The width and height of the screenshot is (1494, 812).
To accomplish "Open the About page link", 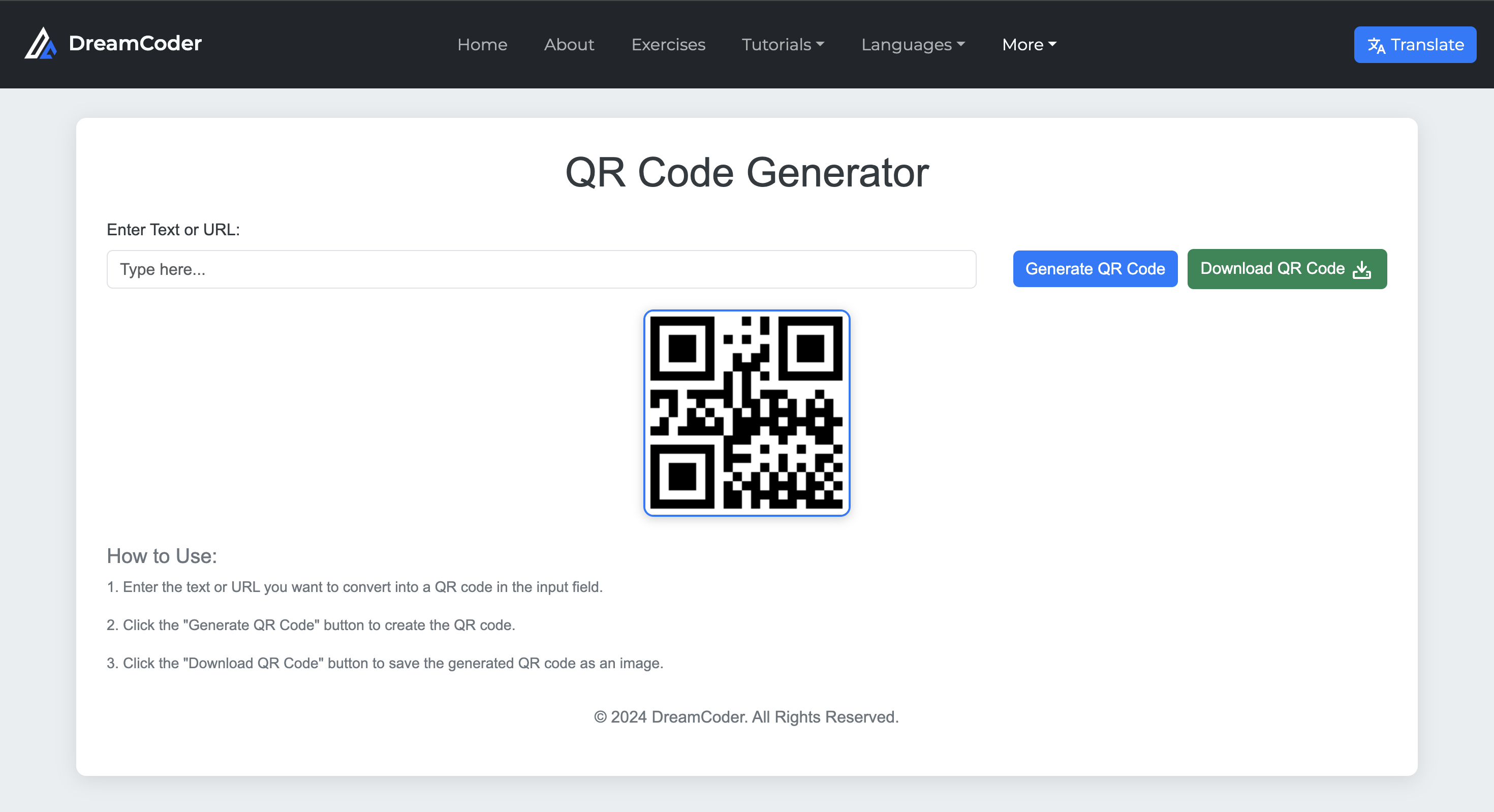I will [569, 45].
